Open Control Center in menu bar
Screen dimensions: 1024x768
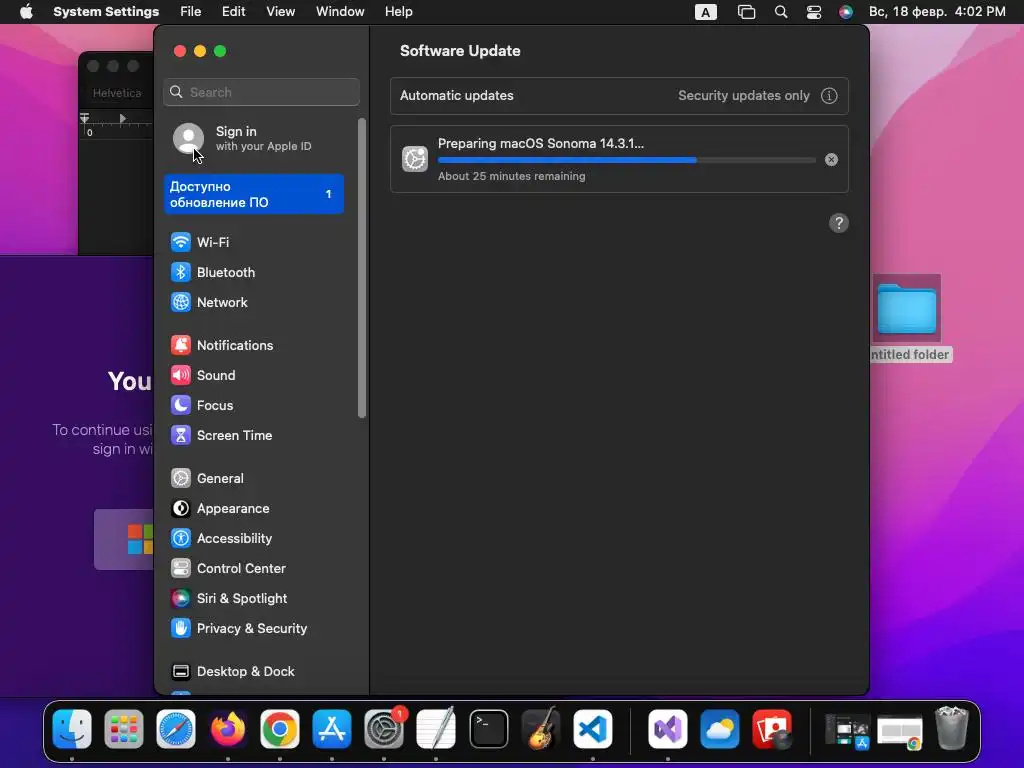814,12
